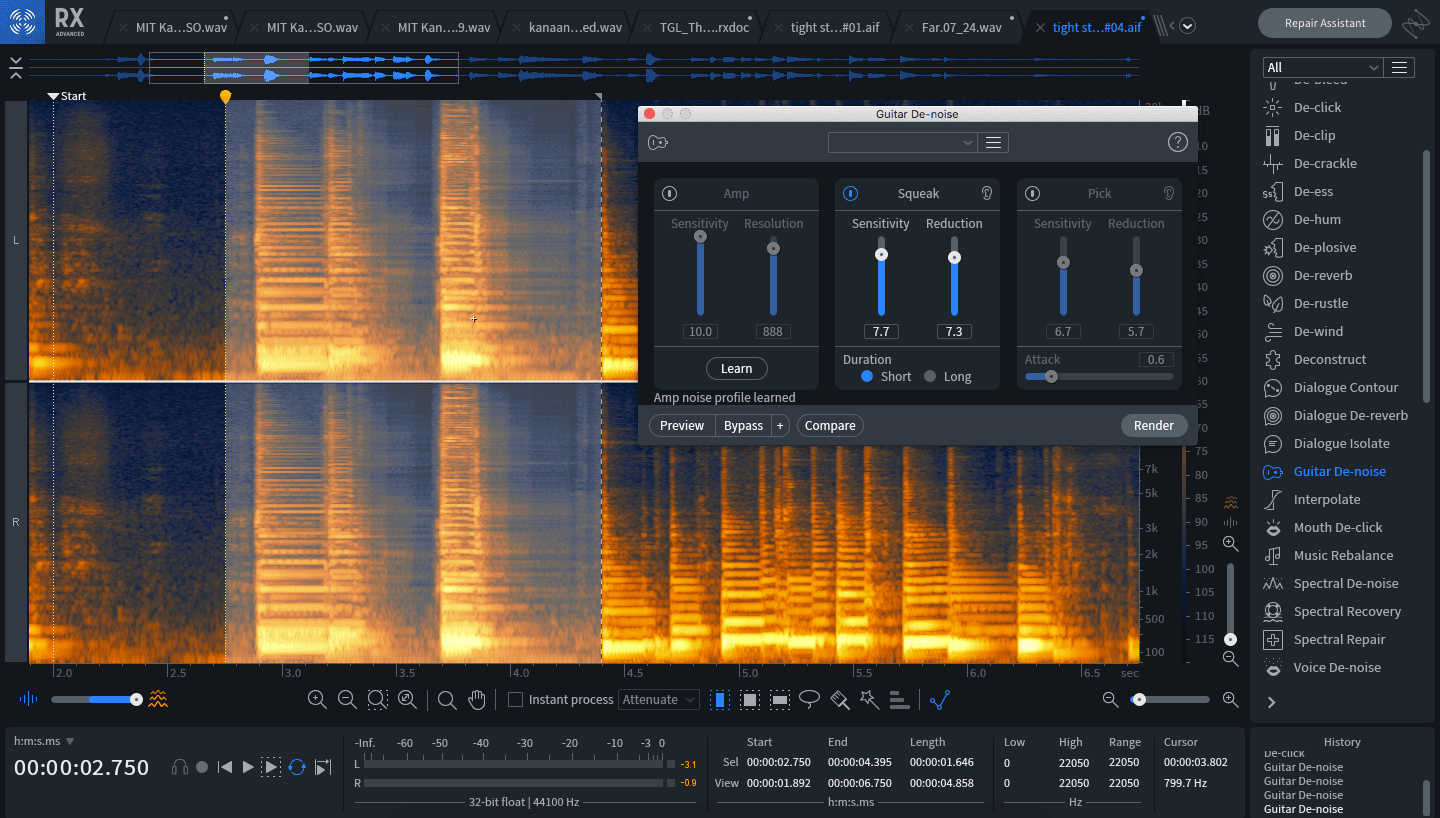Open the All module filter dropdown
Viewport: 1440px width, 818px height.
(x=1323, y=67)
